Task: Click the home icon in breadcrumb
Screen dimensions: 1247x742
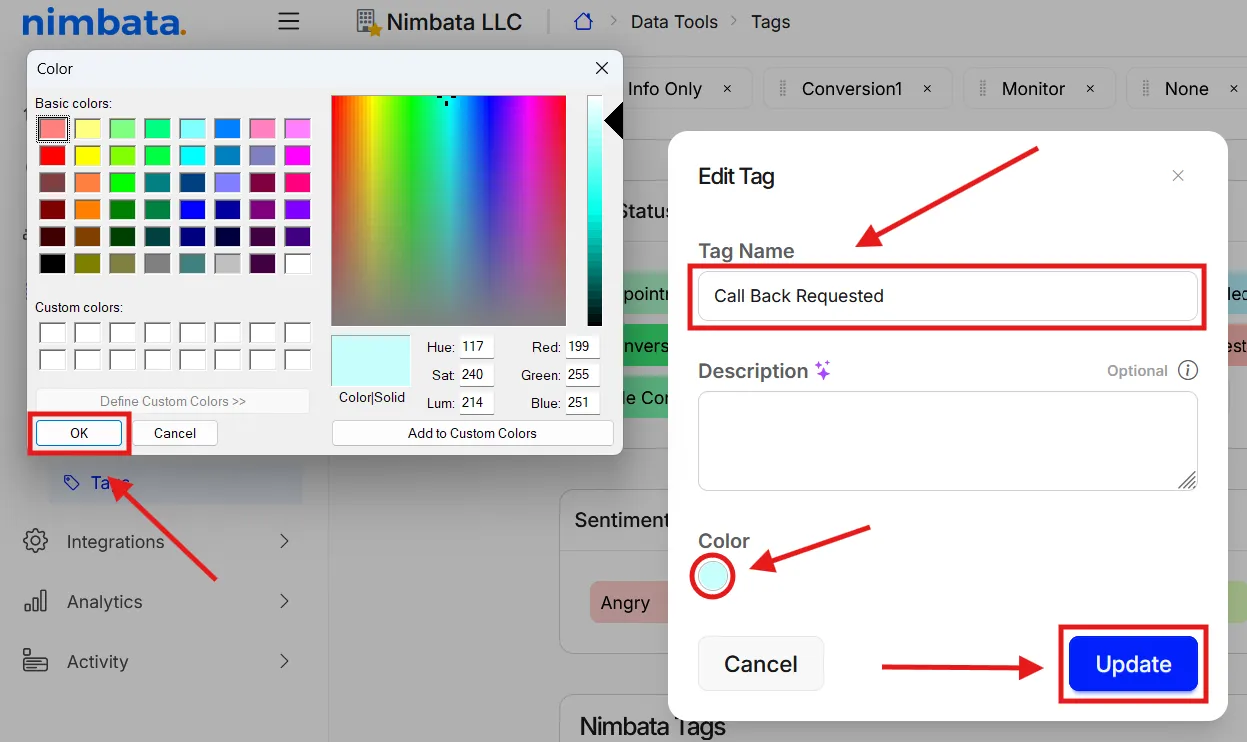Action: [x=584, y=21]
